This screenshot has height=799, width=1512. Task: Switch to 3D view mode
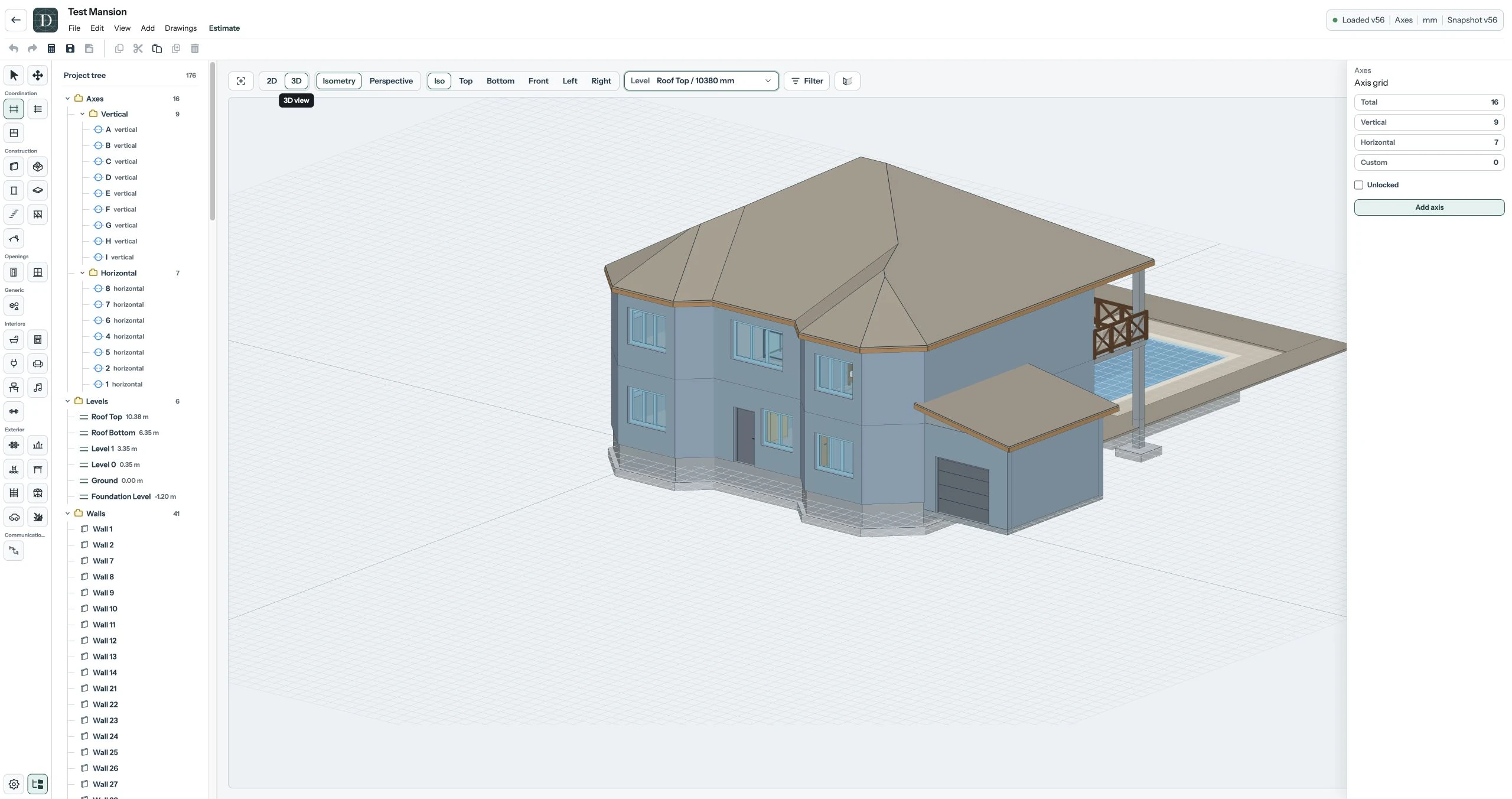[296, 81]
